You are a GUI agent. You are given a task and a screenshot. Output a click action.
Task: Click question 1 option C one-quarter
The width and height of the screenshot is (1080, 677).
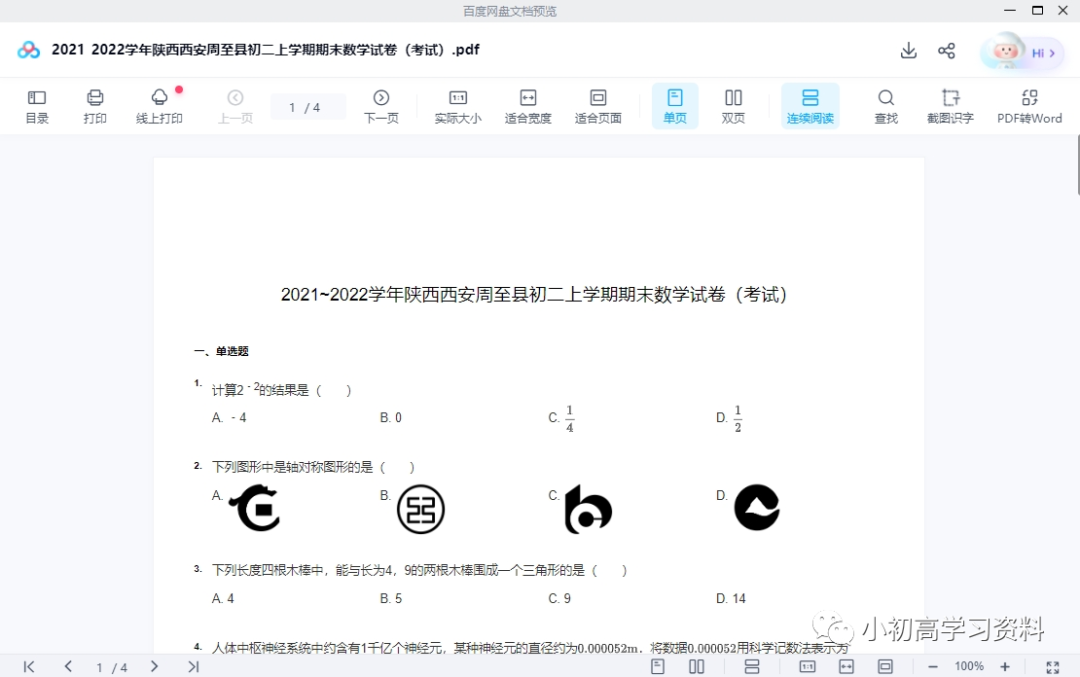tap(561, 418)
